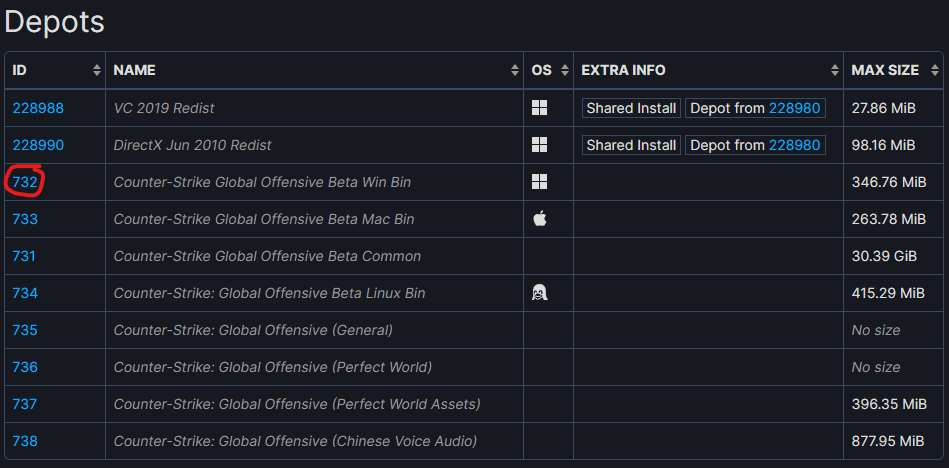The width and height of the screenshot is (949, 468).
Task: Open the circled depot 732 link
Action: (25, 182)
